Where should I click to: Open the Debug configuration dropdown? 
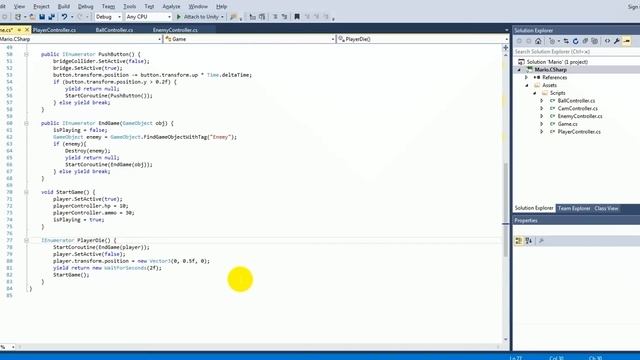pos(108,17)
